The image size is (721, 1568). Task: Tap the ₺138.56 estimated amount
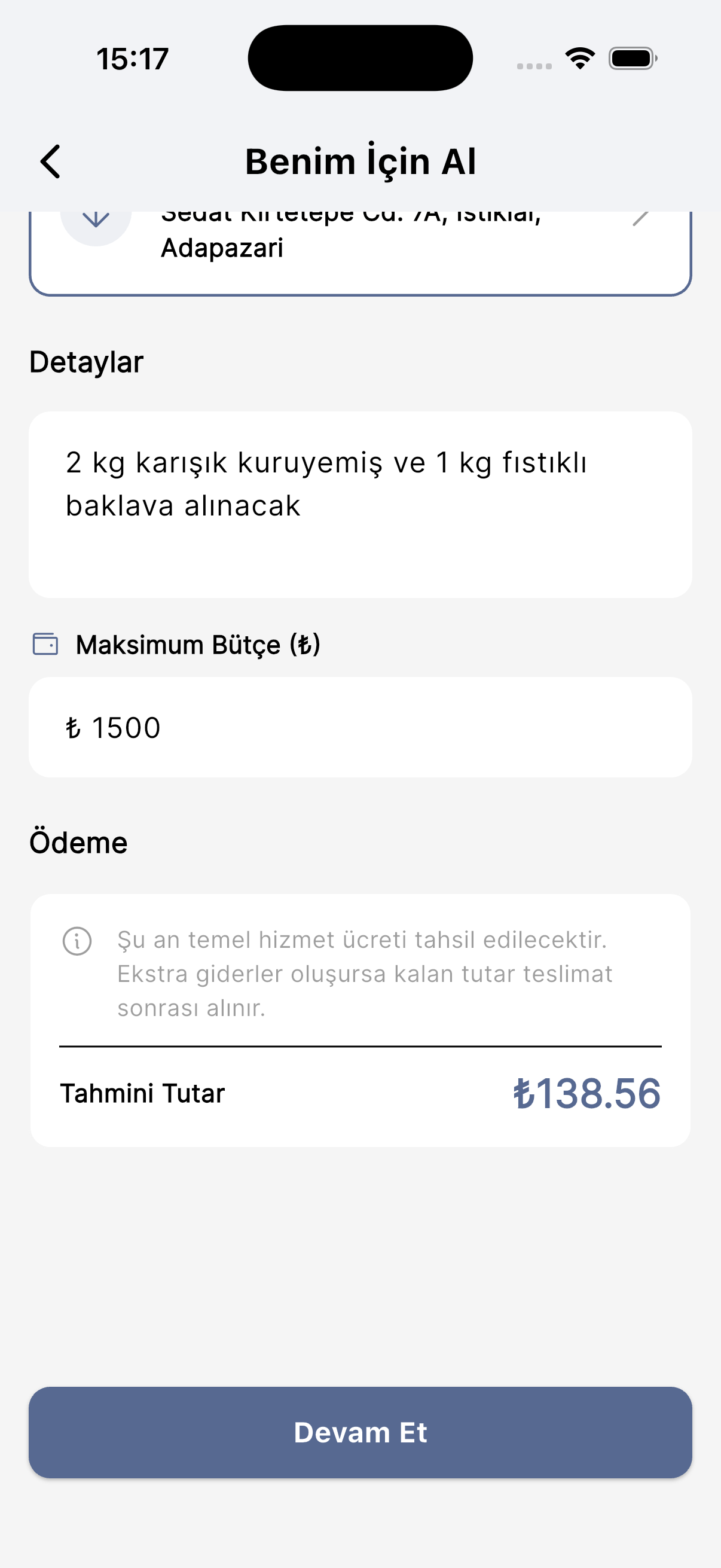coord(586,1093)
